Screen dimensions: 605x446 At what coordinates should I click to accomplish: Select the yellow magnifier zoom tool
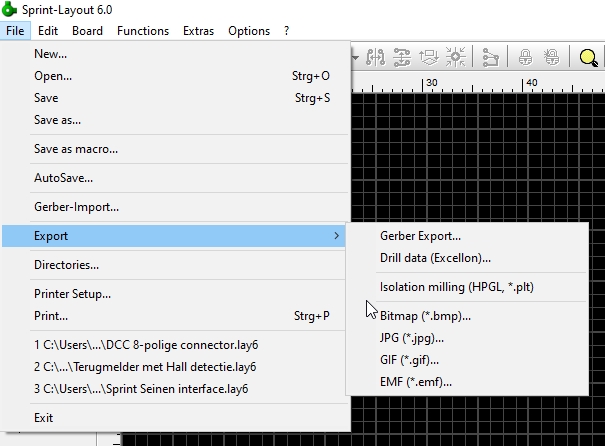click(589, 57)
